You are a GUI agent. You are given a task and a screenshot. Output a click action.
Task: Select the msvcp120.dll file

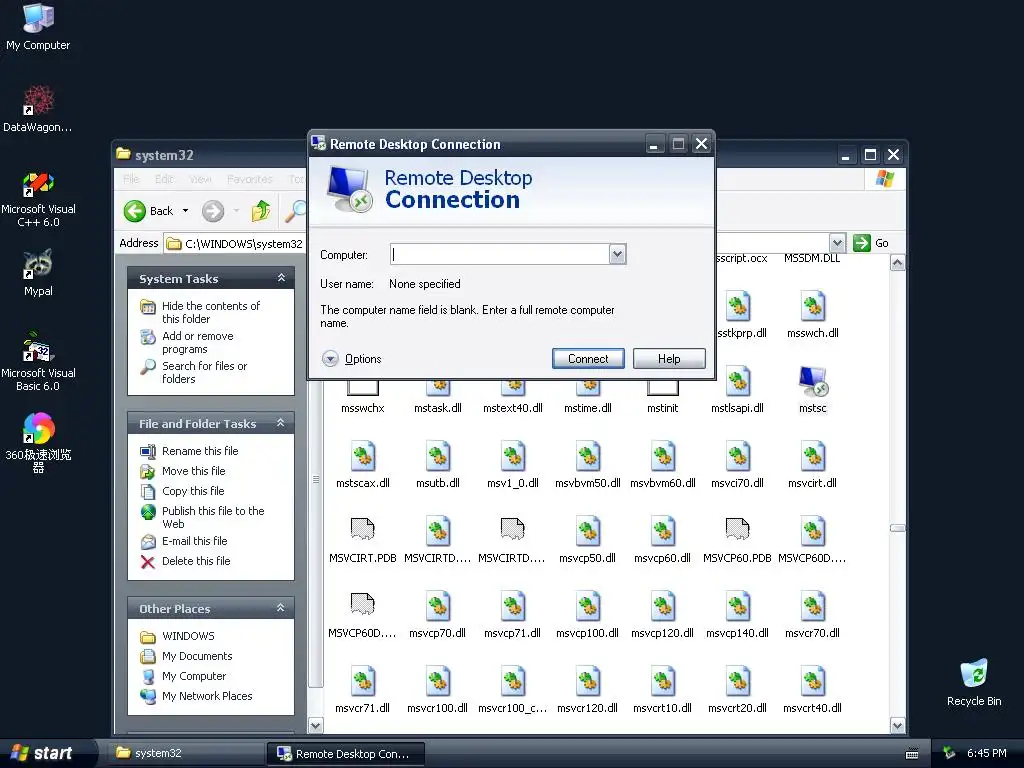[x=663, y=615]
